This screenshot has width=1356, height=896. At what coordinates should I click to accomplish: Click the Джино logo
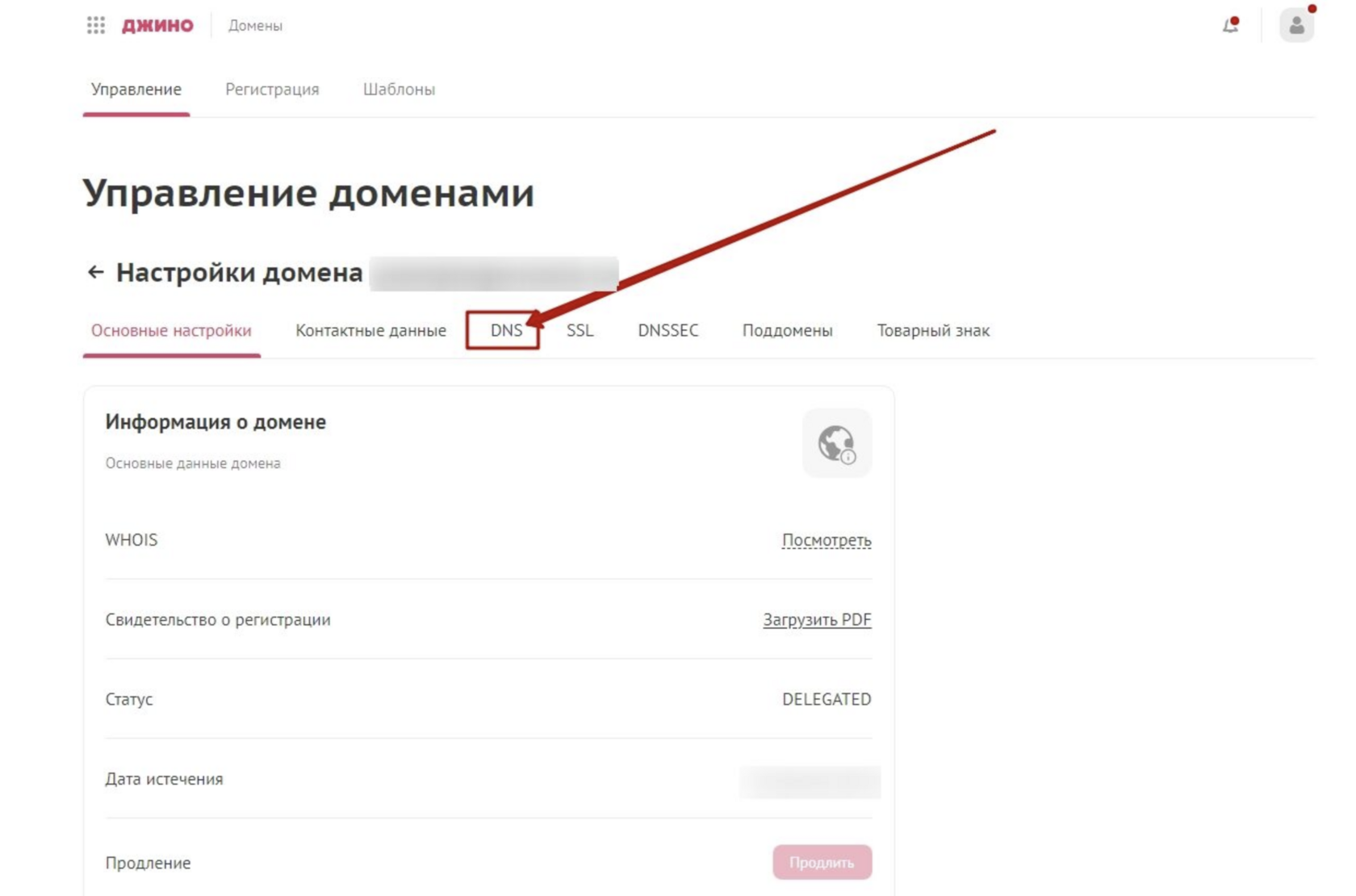157,26
